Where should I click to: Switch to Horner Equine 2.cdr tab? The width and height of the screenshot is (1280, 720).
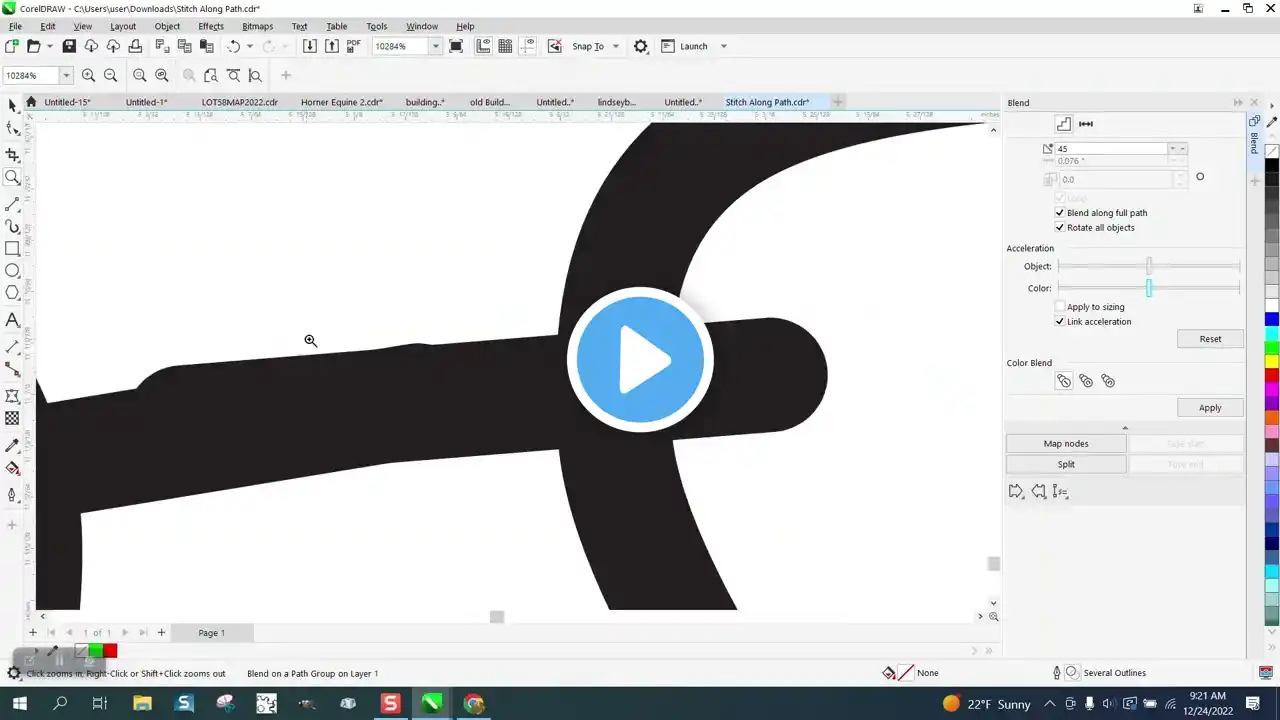(x=342, y=102)
